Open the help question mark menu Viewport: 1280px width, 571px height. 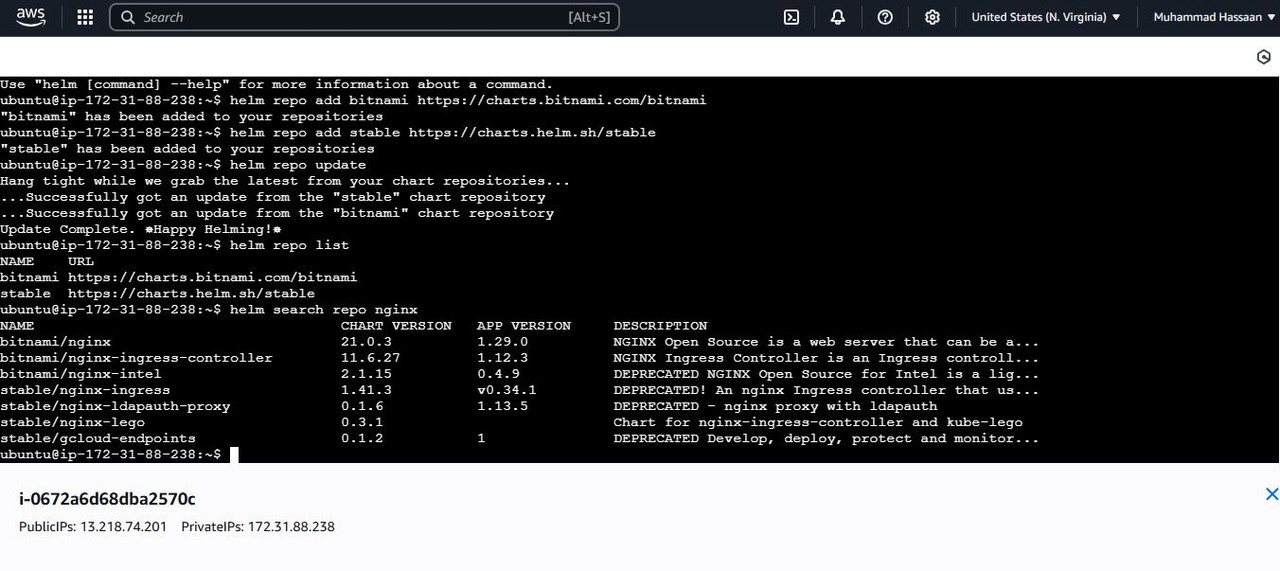(x=885, y=17)
